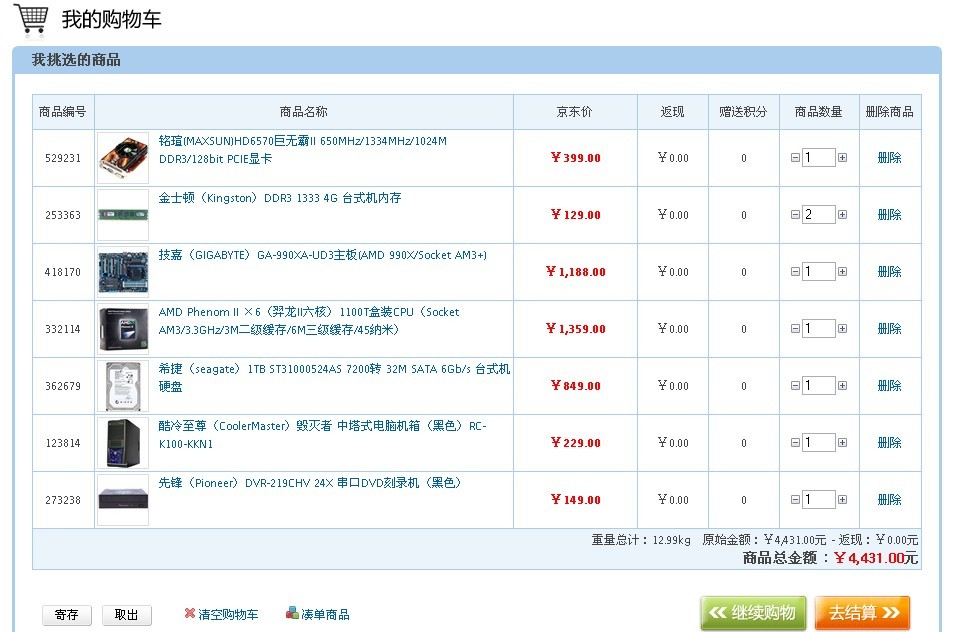Click quantity field for Kingston memory
961x632 pixels.
(x=818, y=215)
